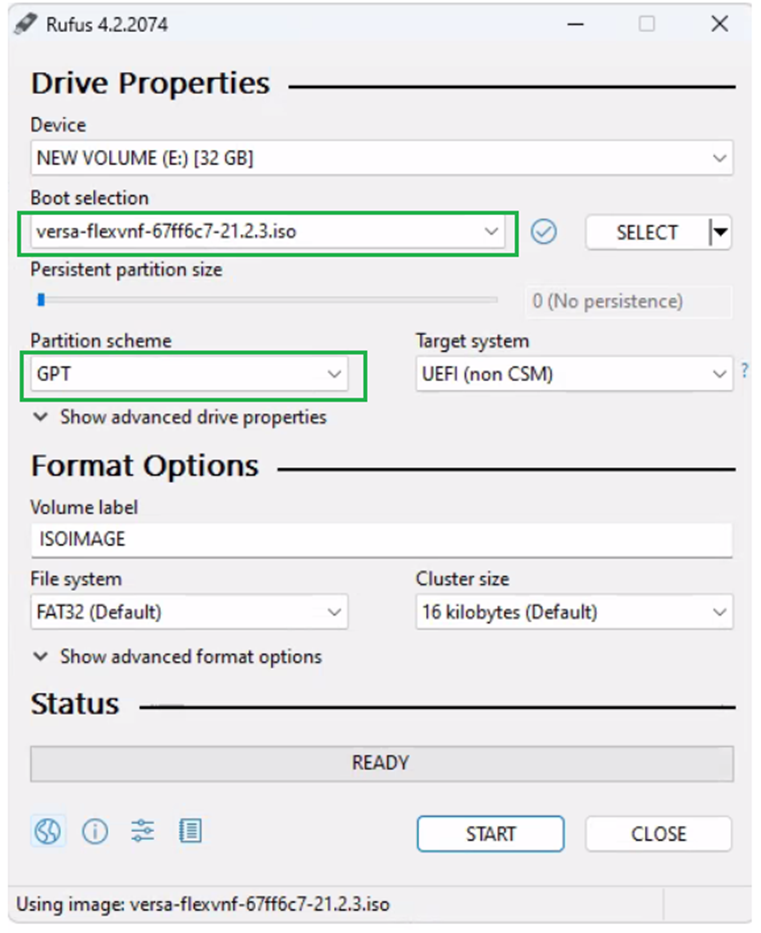Click the ISO checksum checkmark icon
761x933 pixels.
pyautogui.click(x=543, y=232)
